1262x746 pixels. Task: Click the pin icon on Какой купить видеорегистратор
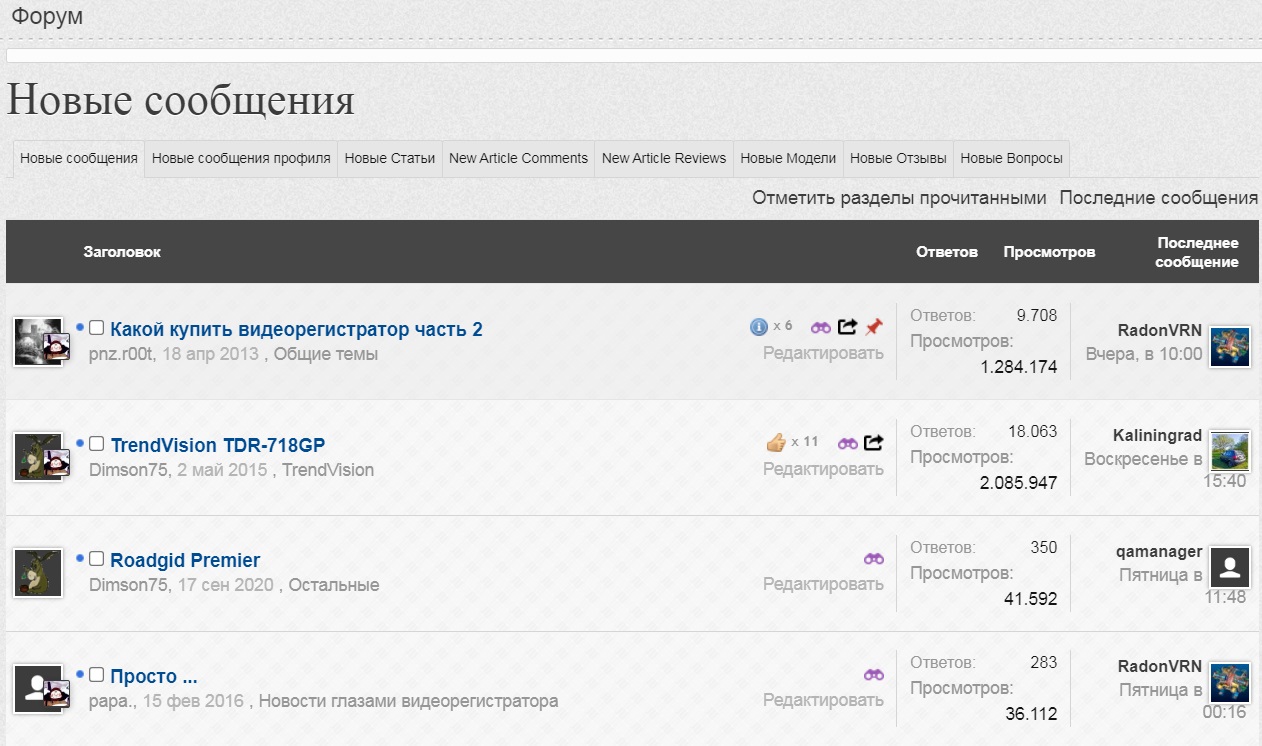click(x=874, y=327)
